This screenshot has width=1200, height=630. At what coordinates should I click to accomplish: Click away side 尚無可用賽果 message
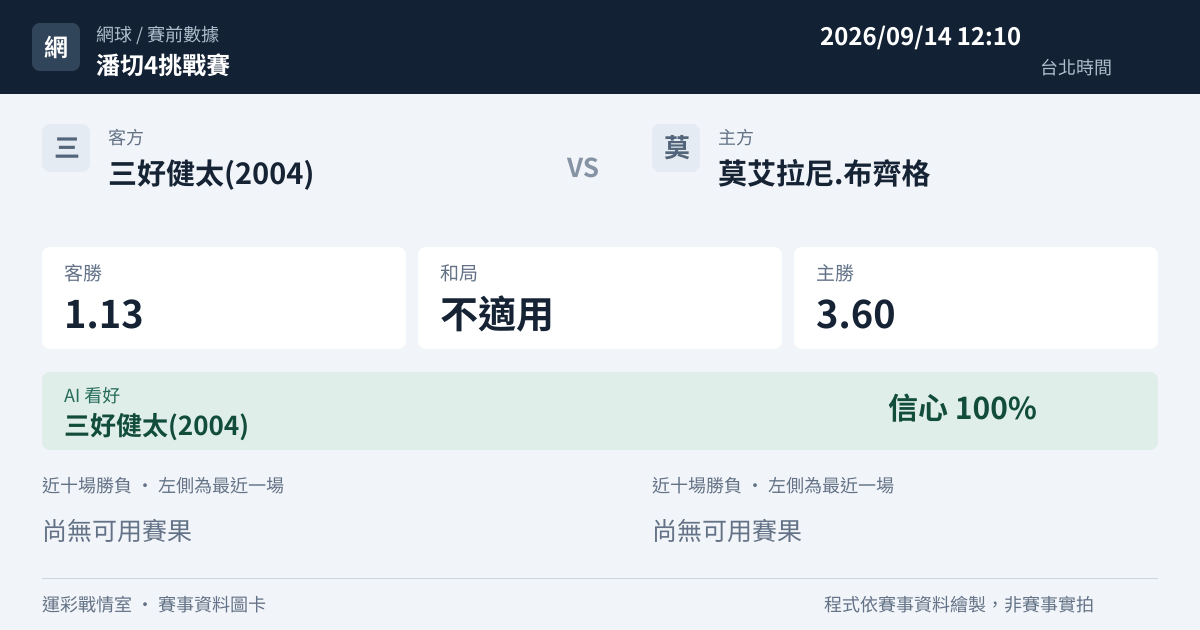tap(117, 531)
